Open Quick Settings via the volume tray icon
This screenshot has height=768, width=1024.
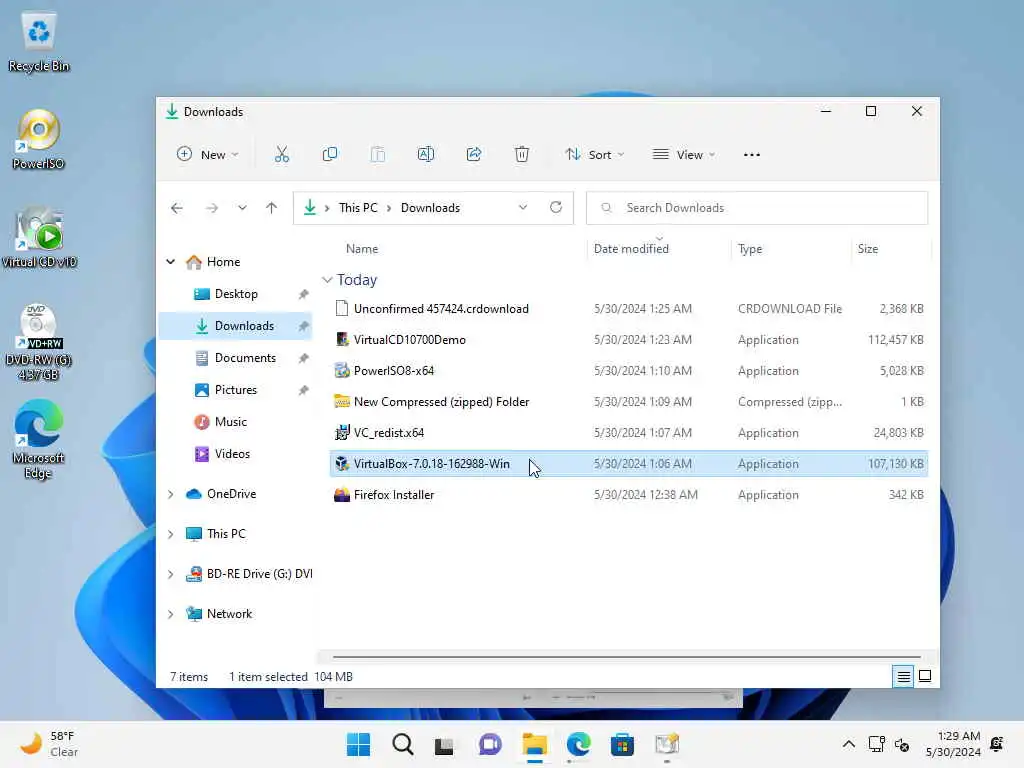click(x=903, y=744)
